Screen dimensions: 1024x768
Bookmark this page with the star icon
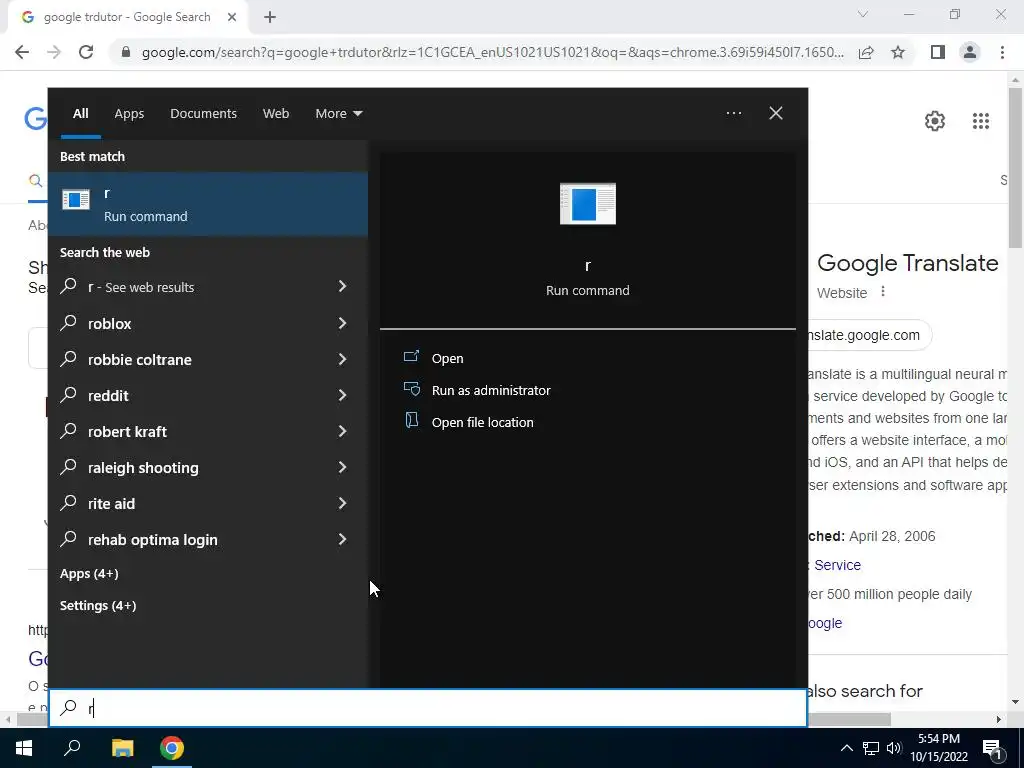(898, 52)
